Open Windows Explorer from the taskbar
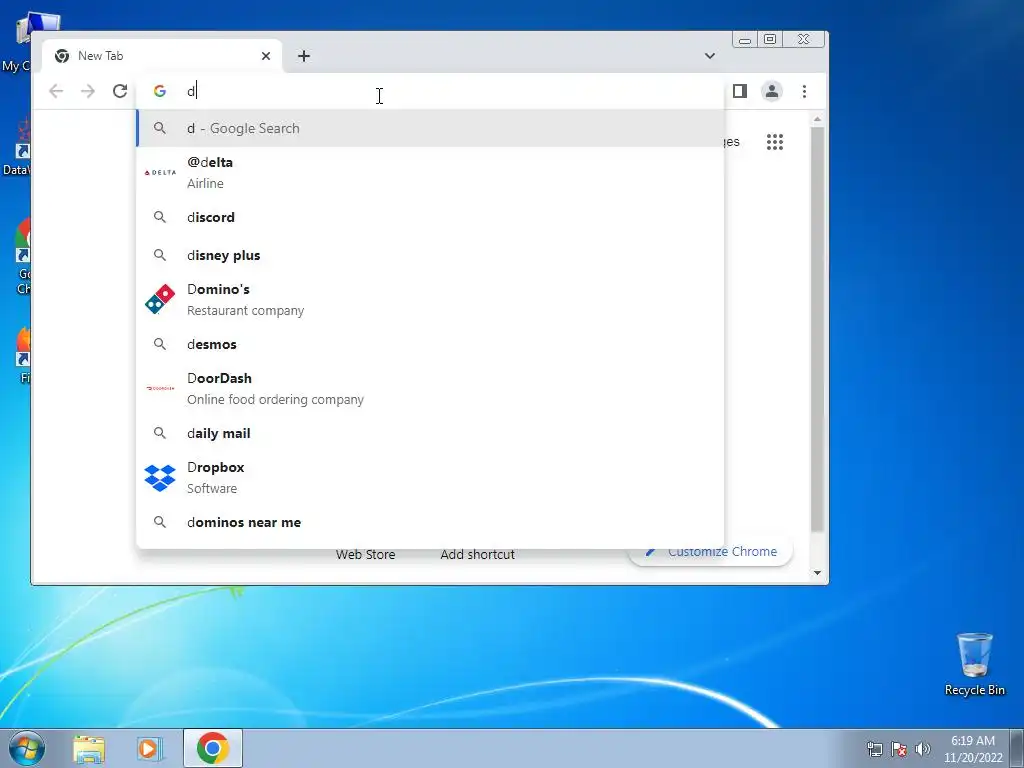This screenshot has width=1024, height=768. [89, 748]
